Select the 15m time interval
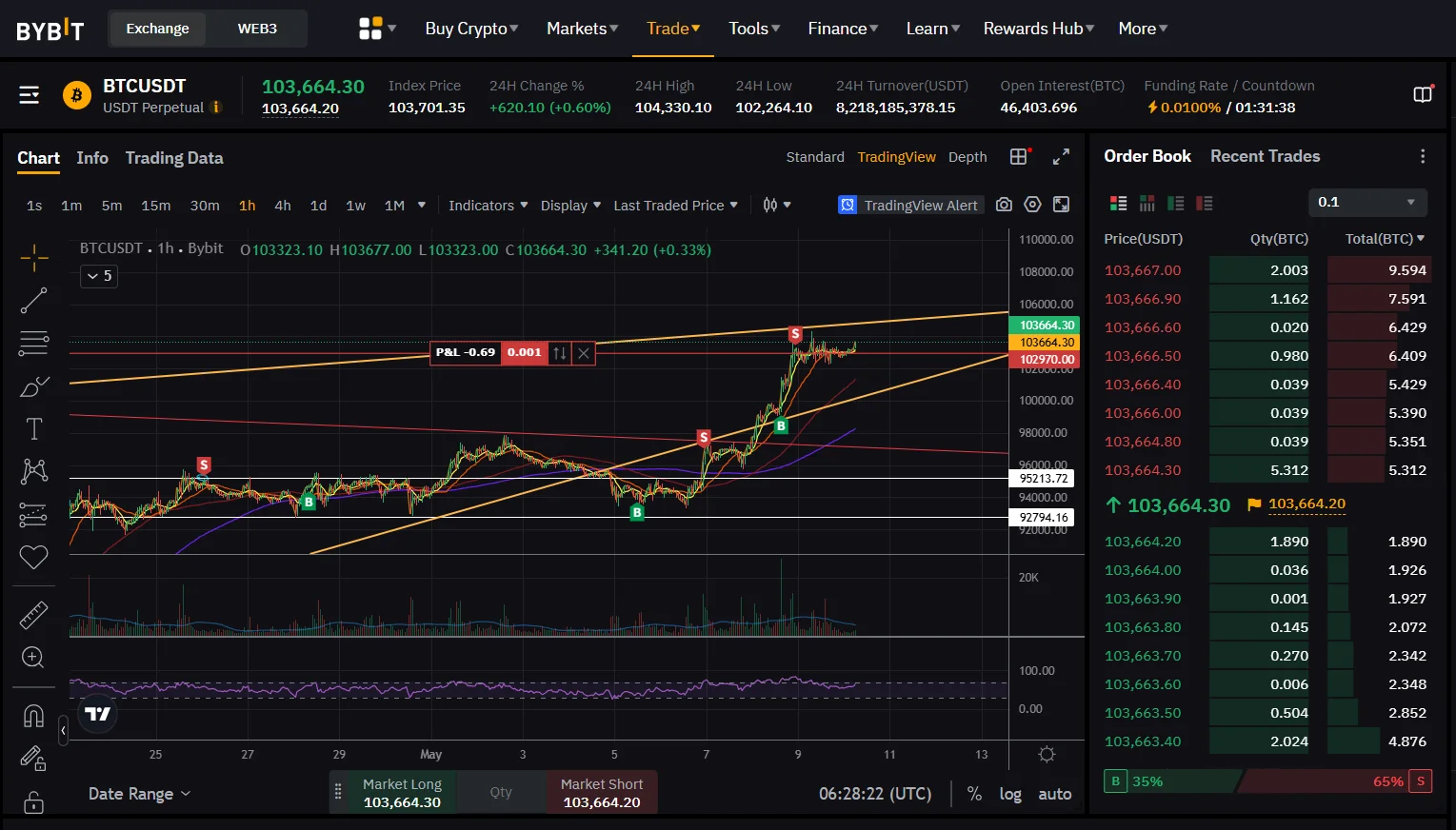1456x830 pixels. (156, 206)
